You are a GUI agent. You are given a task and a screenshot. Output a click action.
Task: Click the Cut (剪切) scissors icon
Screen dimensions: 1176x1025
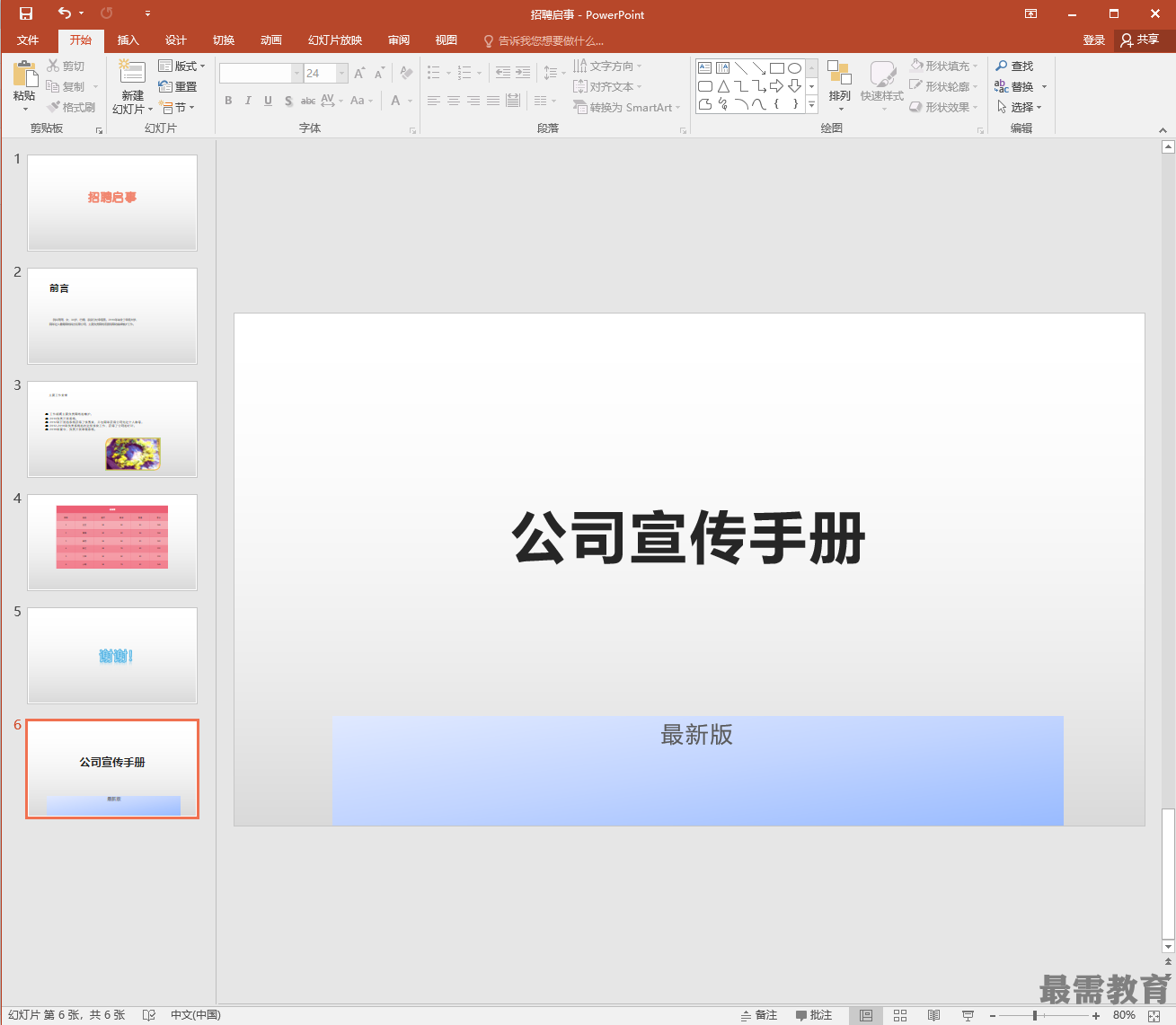tap(53, 66)
